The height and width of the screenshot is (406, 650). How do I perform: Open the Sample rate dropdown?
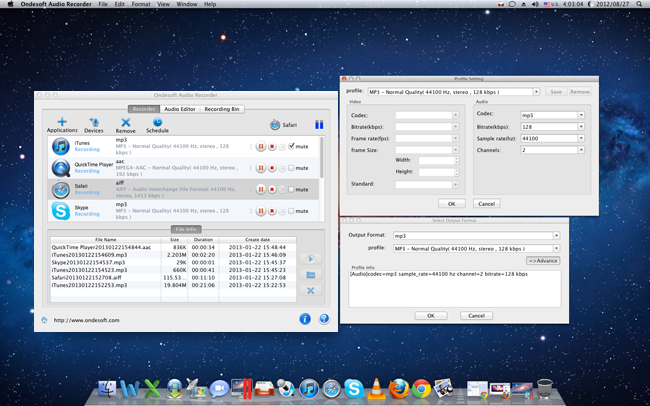pyautogui.click(x=581, y=139)
